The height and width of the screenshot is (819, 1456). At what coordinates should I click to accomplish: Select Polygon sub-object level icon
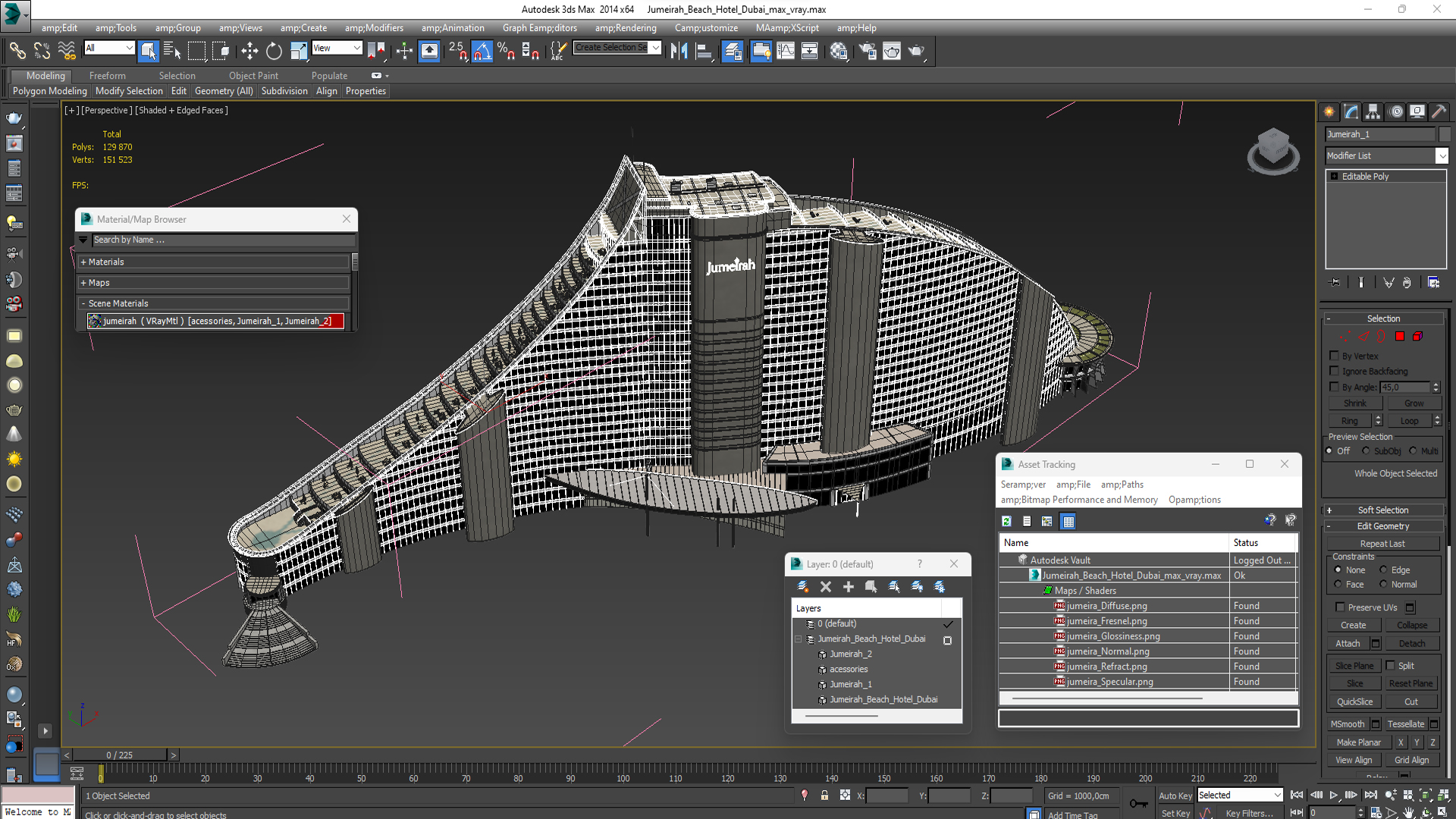point(1400,337)
